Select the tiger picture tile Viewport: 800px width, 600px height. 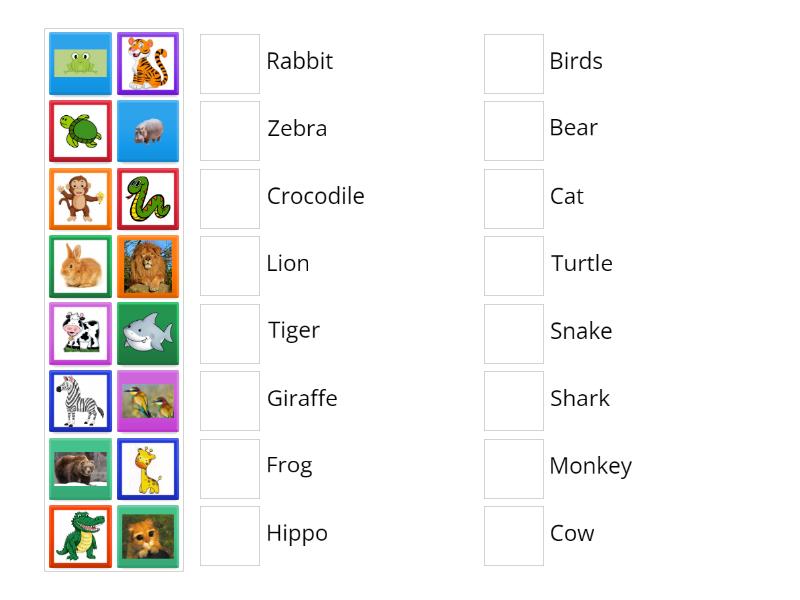point(148,62)
